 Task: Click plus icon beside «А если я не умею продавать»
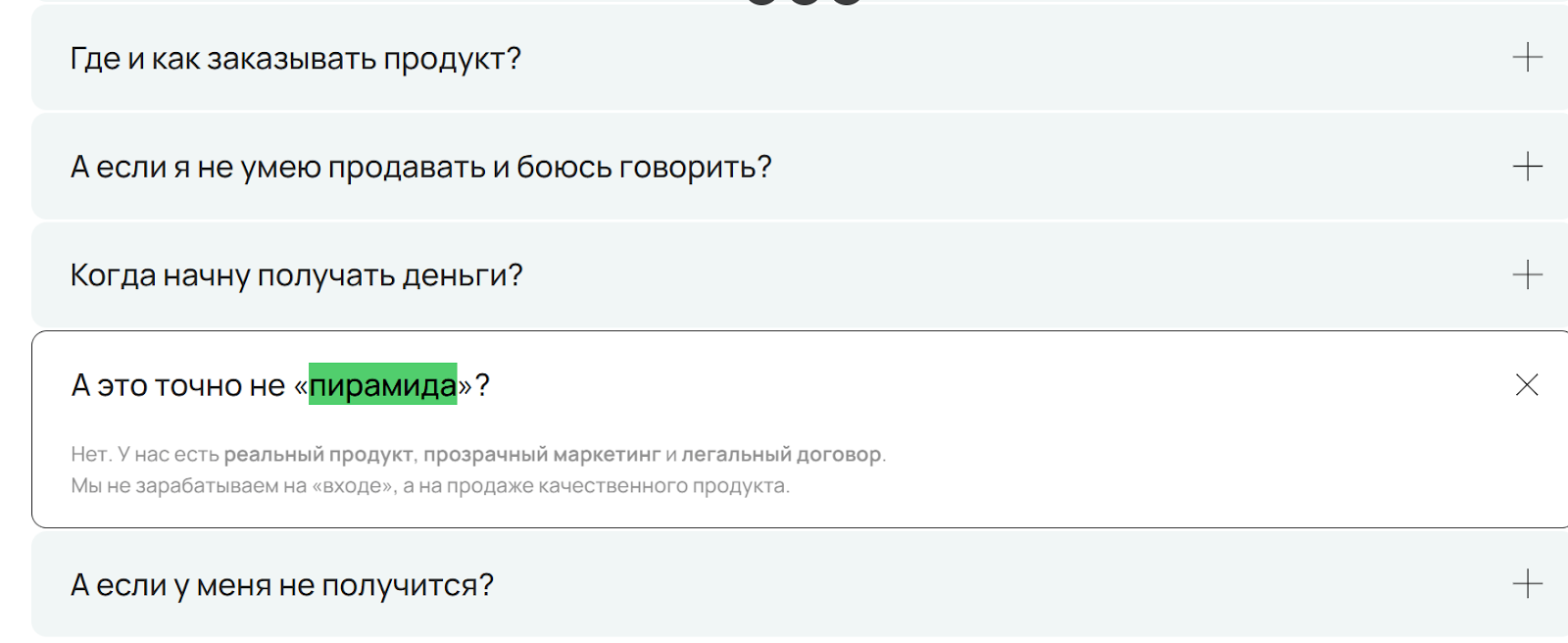pos(1527,167)
